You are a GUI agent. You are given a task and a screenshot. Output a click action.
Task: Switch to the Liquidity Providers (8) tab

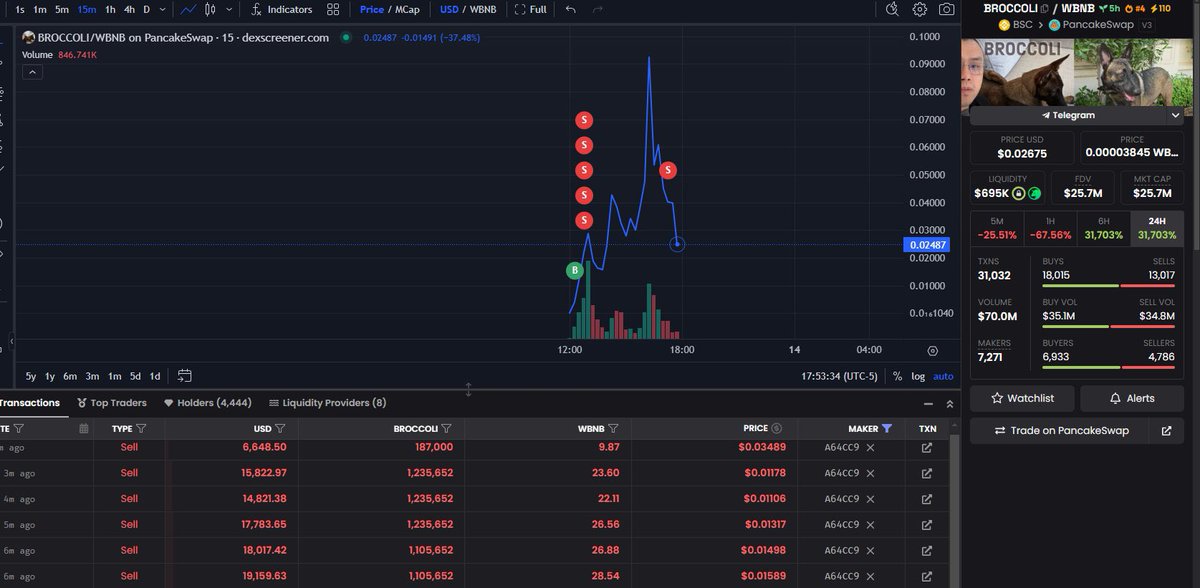click(x=327, y=403)
